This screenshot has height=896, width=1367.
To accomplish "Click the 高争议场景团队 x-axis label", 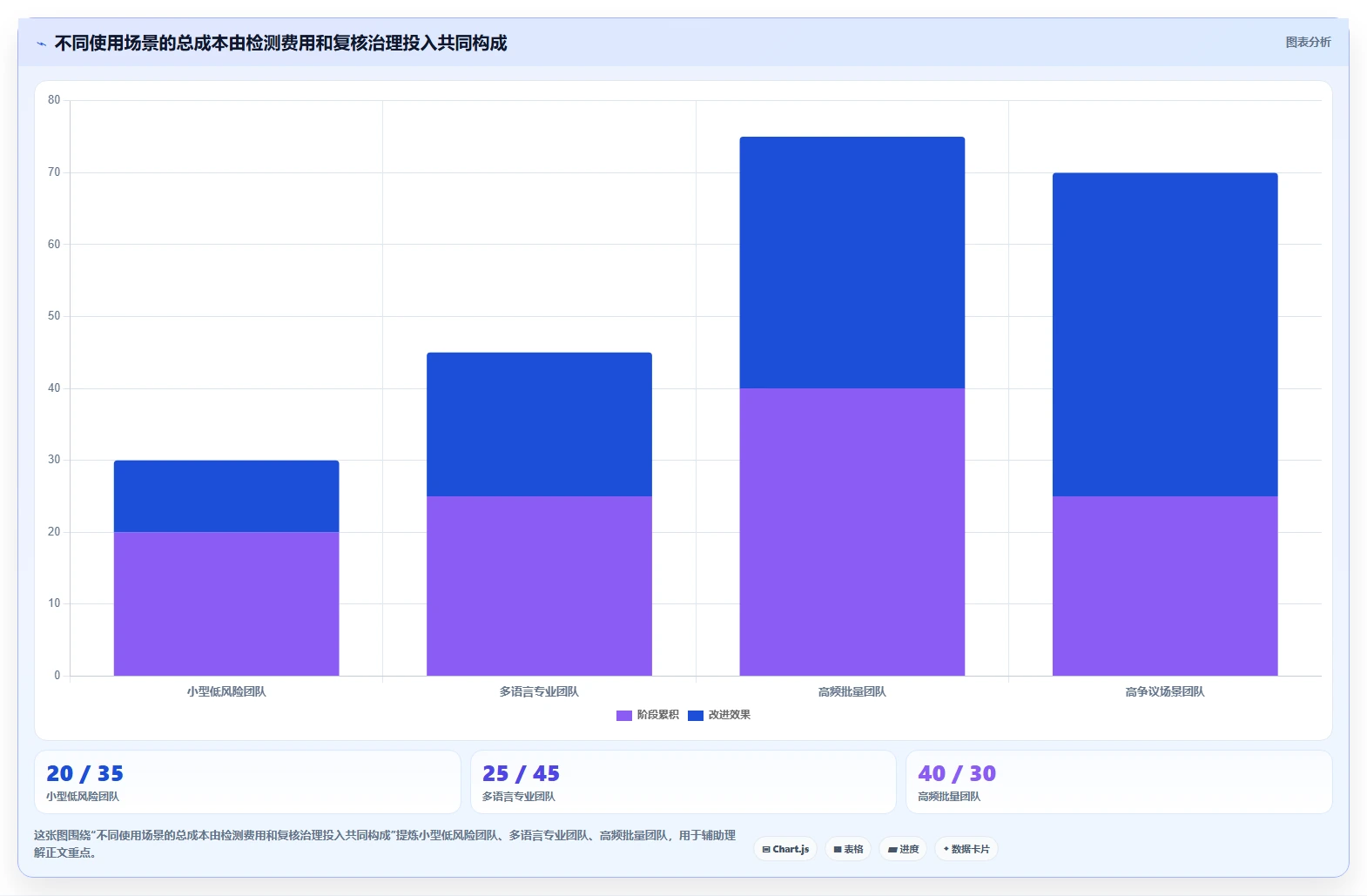I will (x=1165, y=691).
